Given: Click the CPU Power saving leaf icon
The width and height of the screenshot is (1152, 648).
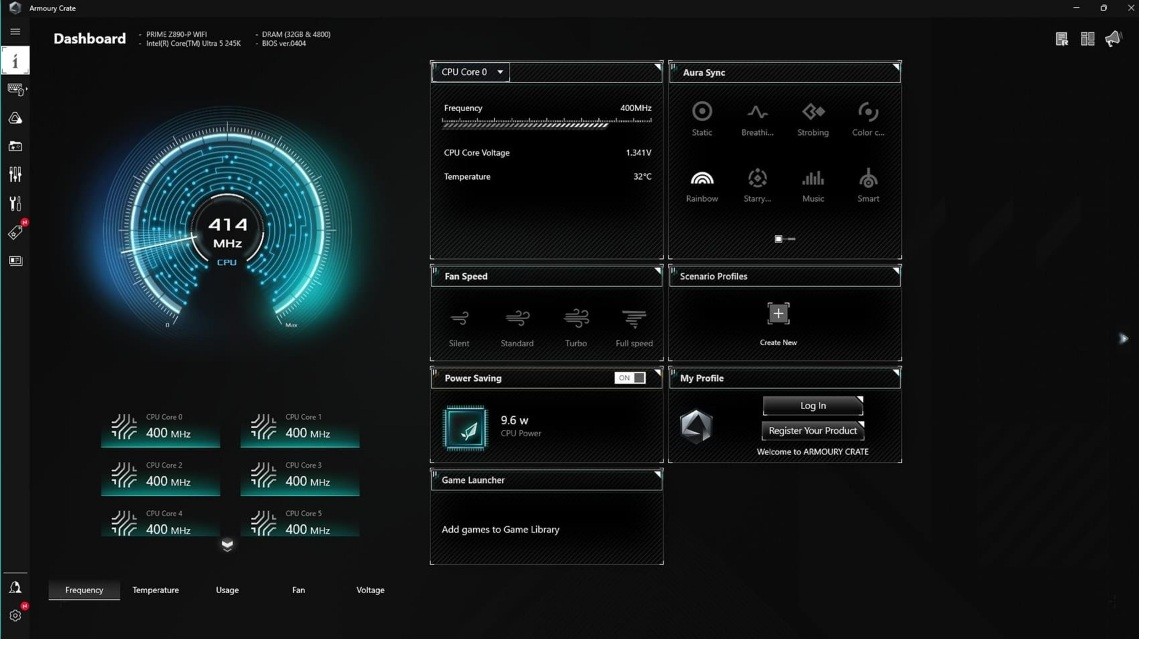Looking at the screenshot, I should click(465, 428).
